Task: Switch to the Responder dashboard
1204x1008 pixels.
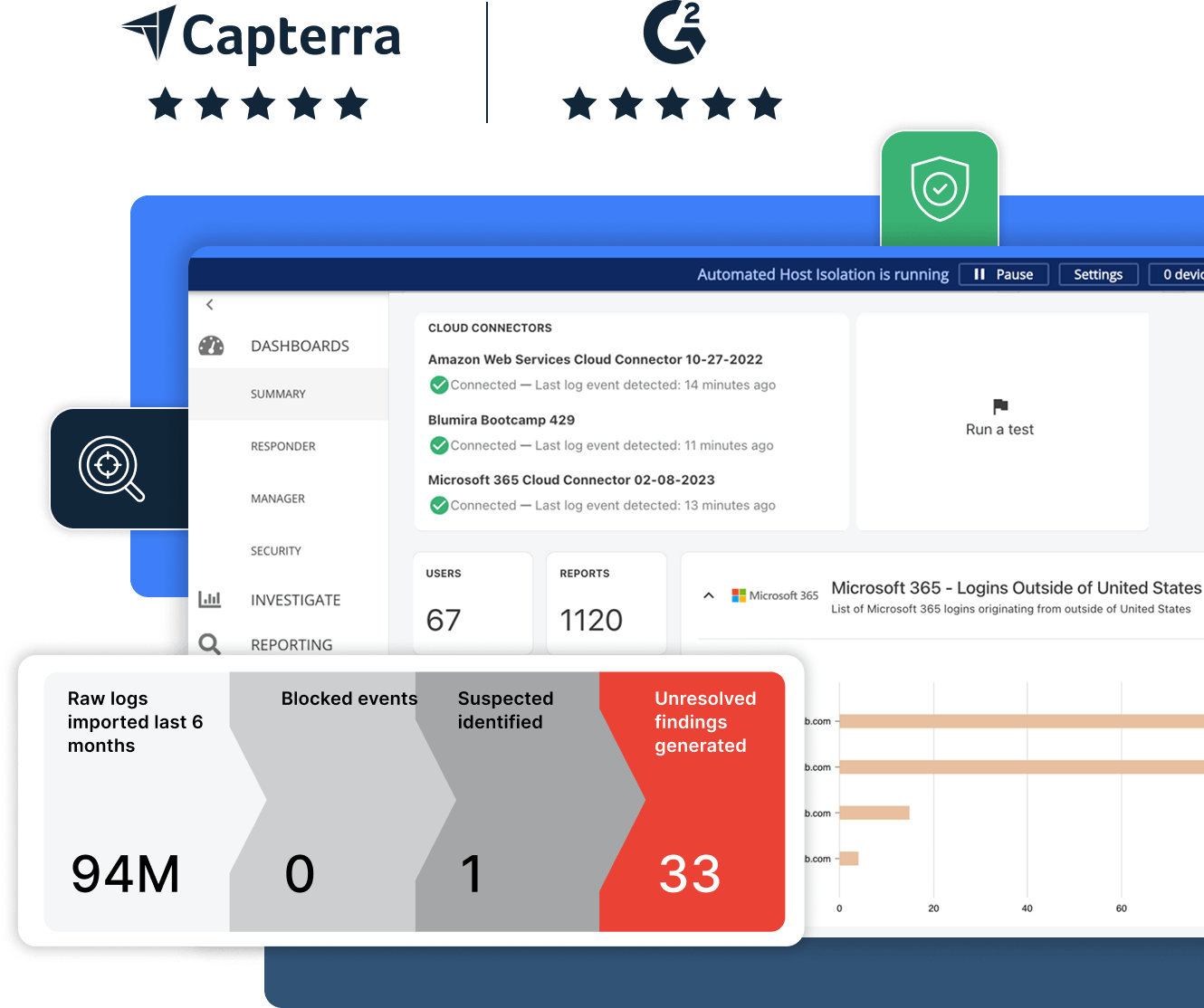Action: pos(282,446)
